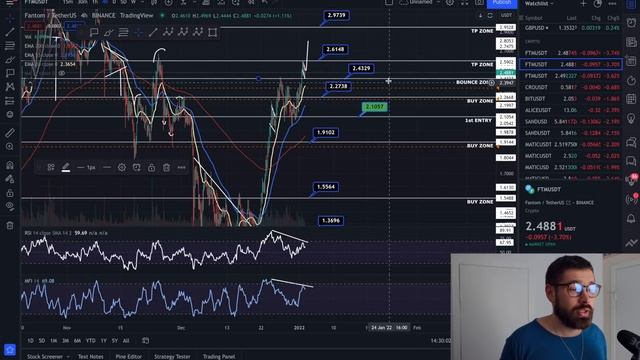The width and height of the screenshot is (640, 360).
Task: Click the USDT currency label above the price scale
Action: pos(506,16)
